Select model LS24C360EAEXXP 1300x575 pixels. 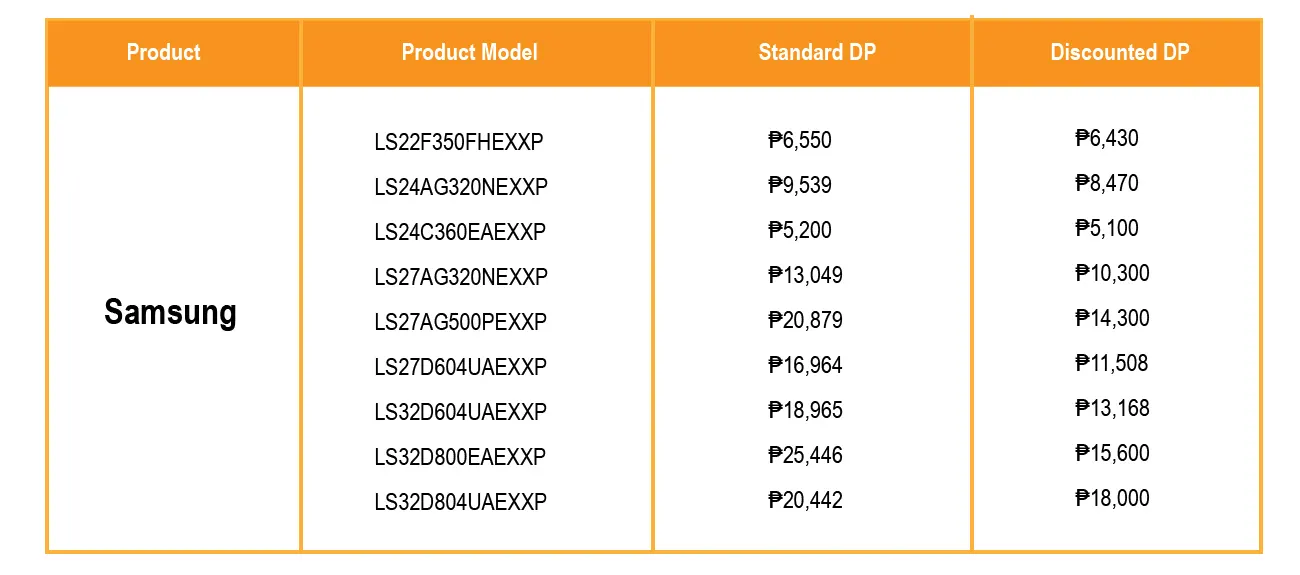point(460,232)
